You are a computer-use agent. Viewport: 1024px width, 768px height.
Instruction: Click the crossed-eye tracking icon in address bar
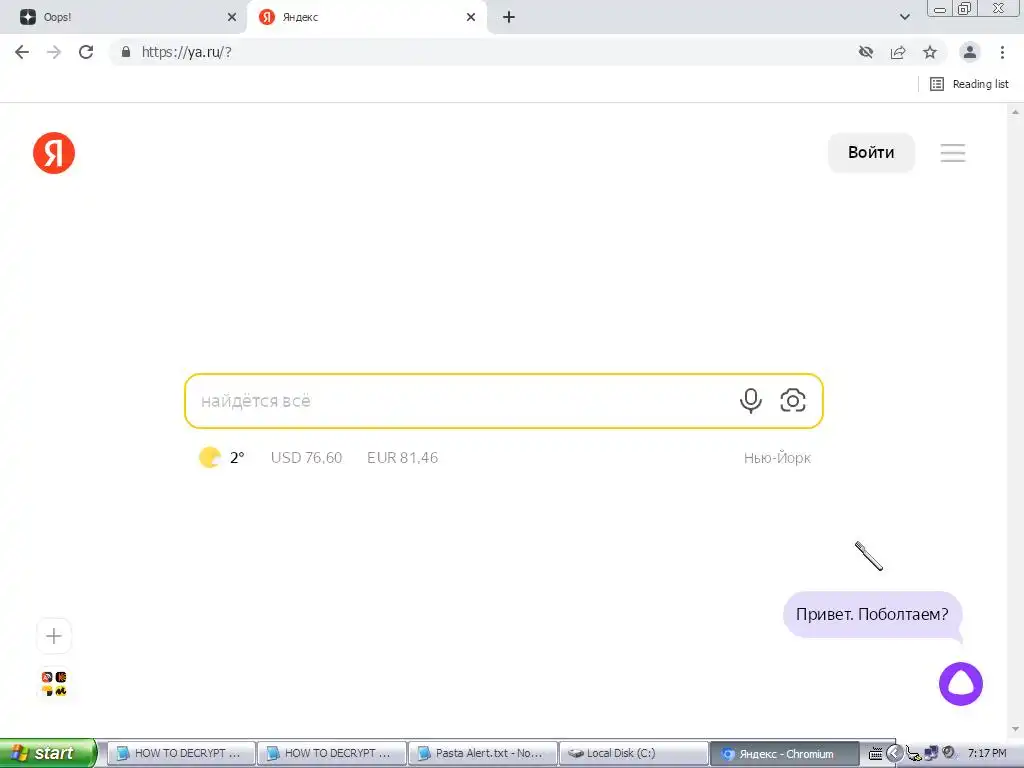(866, 52)
